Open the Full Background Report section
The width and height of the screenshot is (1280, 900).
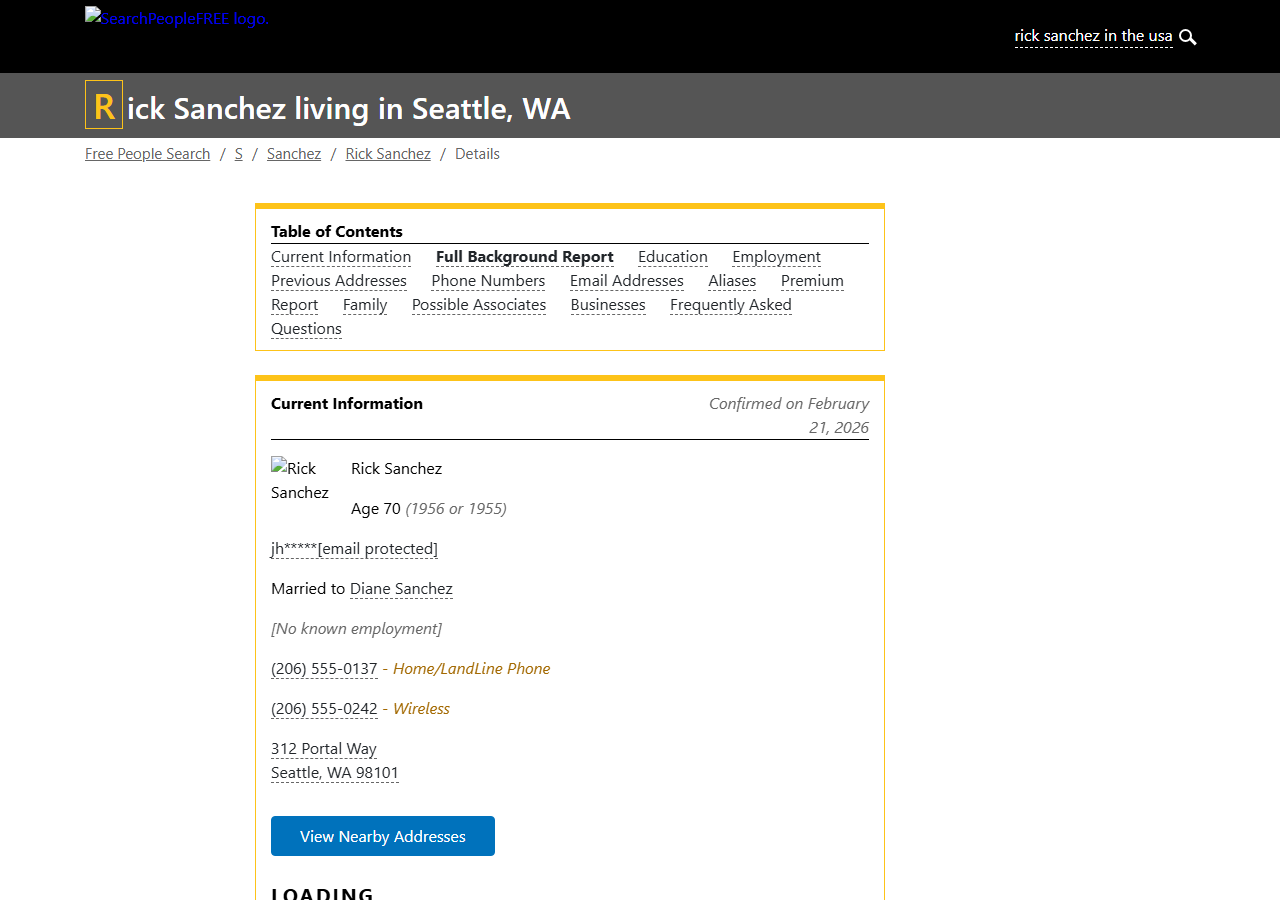[524, 257]
